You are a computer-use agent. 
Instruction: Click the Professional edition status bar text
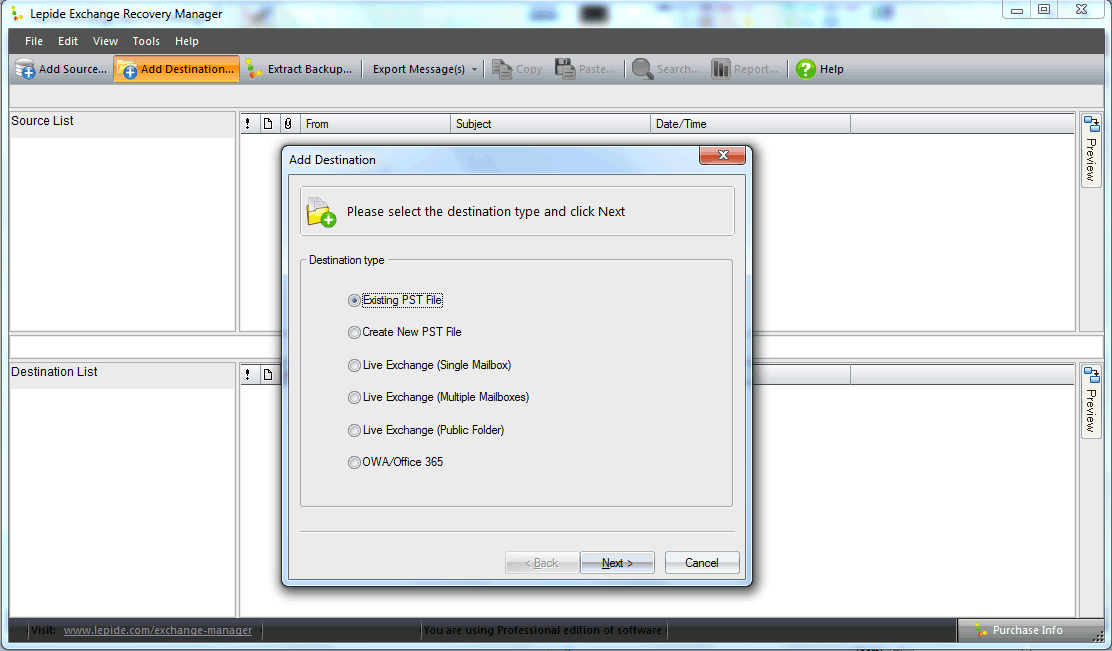(543, 630)
